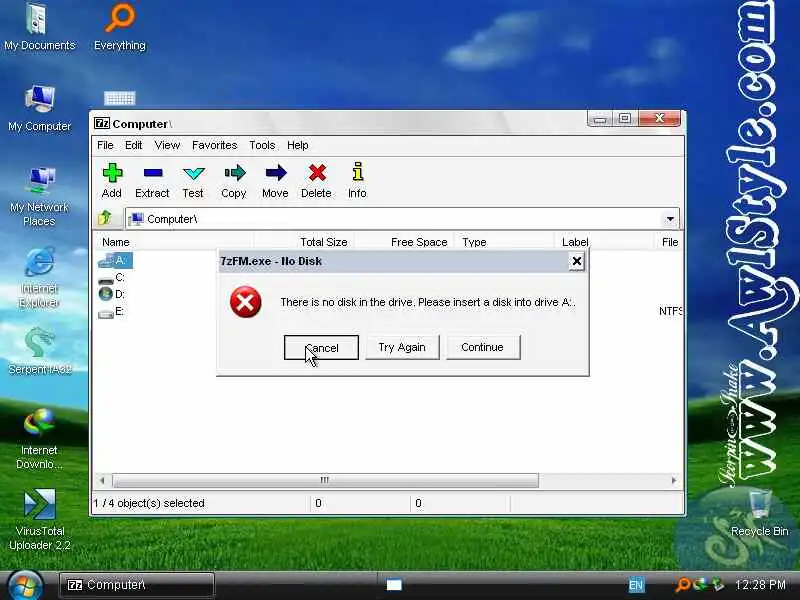Screen dimensions: 800x600
Task: Select removable drive E:
Action: (x=111, y=312)
